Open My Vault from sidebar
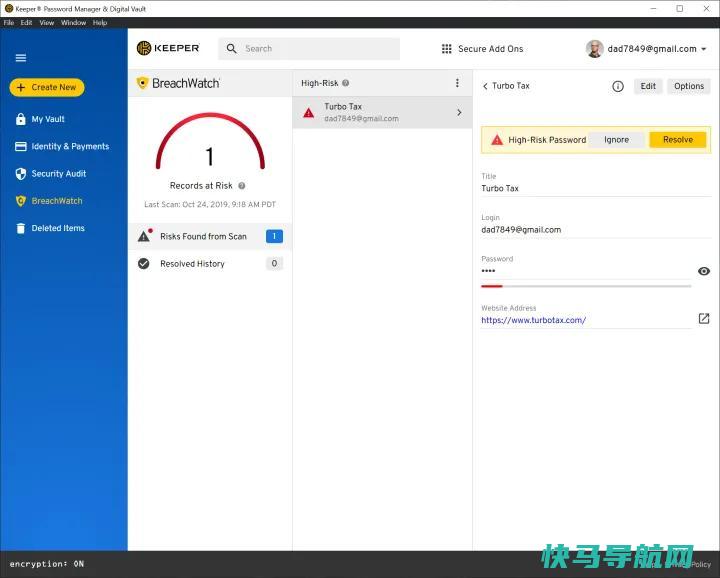The image size is (720, 578). [x=48, y=119]
